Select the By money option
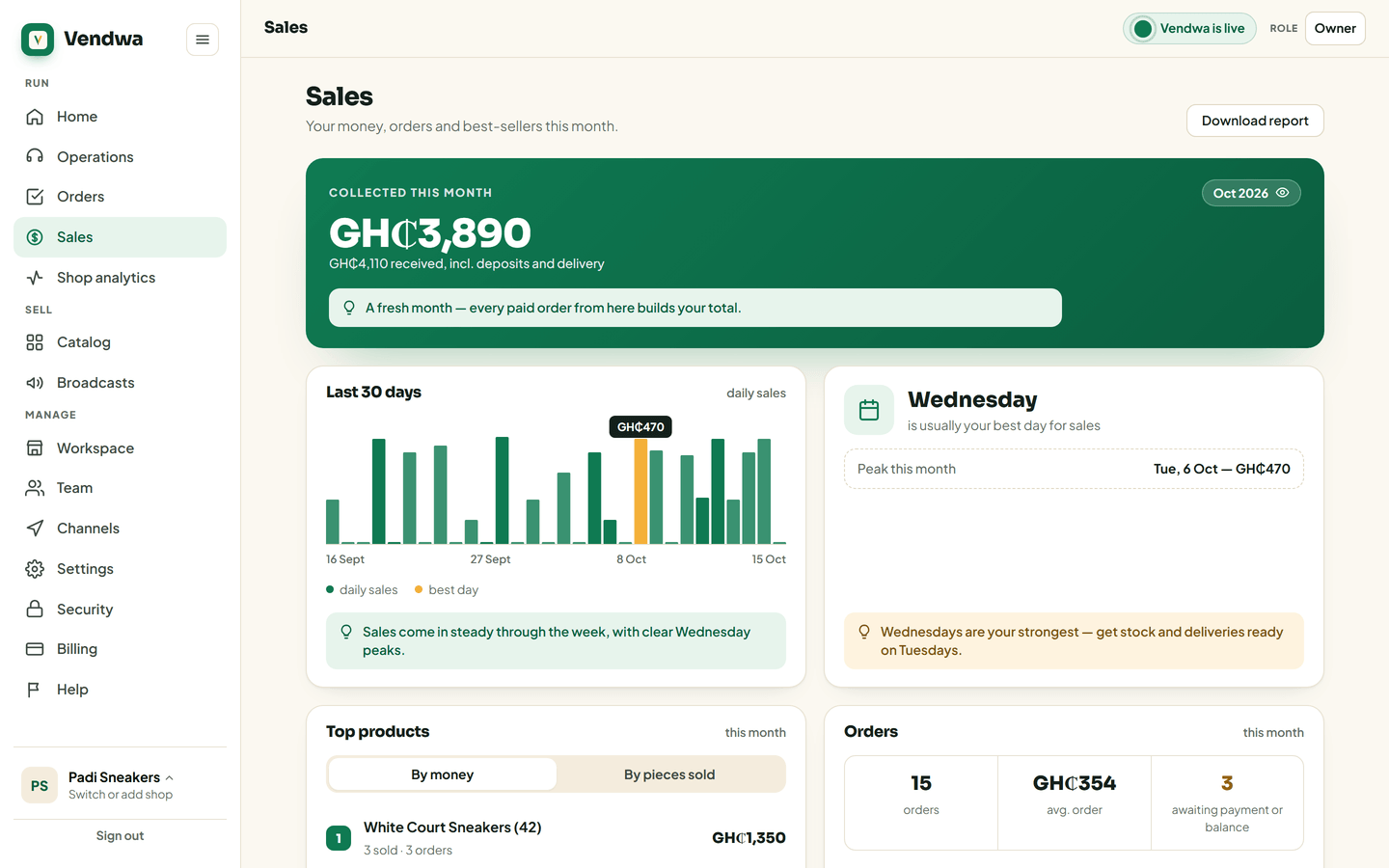Screen dimensions: 1389x868 (443, 774)
